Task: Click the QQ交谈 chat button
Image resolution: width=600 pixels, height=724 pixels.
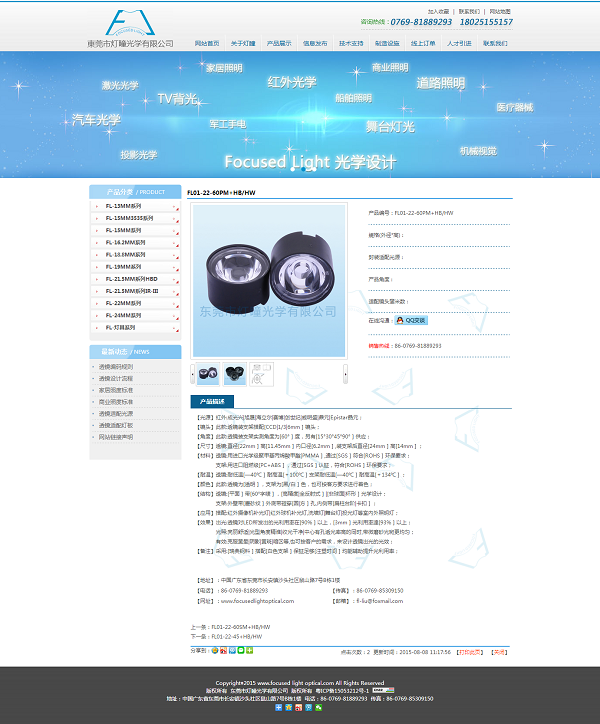Action: 411,320
